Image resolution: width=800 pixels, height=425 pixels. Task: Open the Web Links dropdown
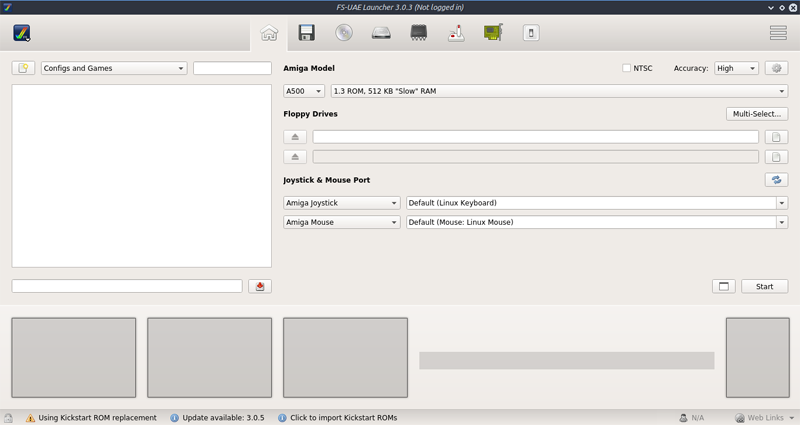click(765, 418)
